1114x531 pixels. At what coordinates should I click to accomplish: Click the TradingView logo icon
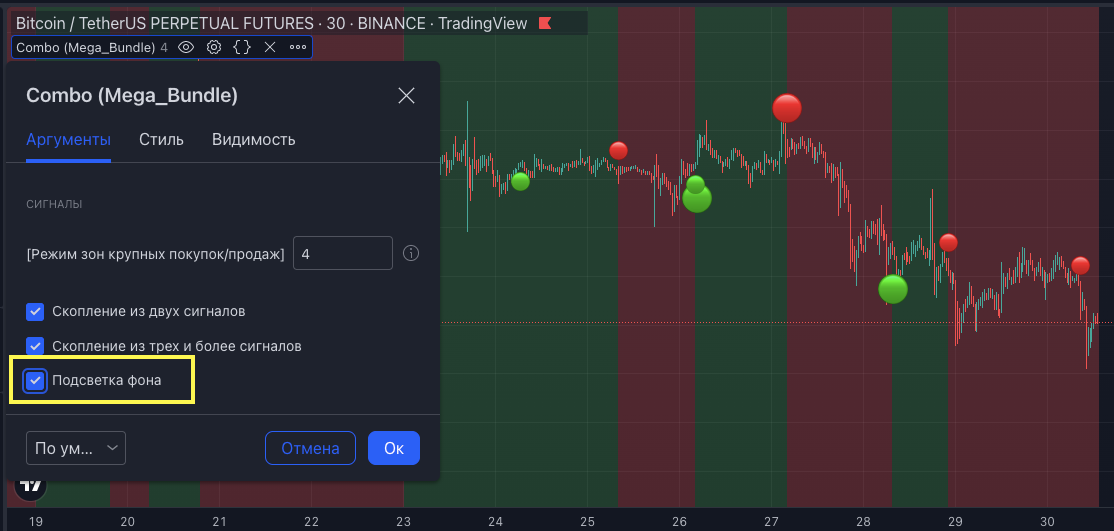coord(30,486)
